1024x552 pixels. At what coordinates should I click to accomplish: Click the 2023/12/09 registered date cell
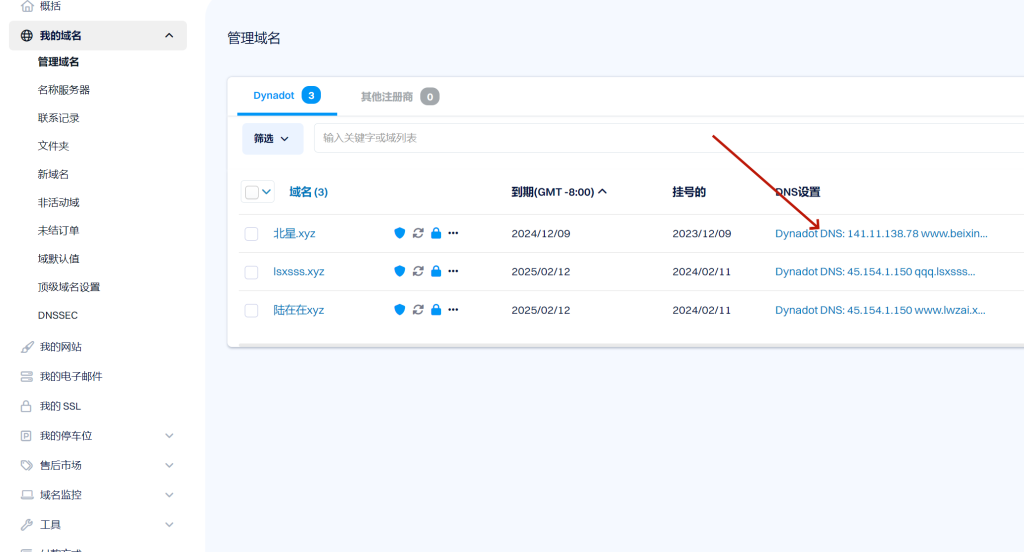[701, 233]
